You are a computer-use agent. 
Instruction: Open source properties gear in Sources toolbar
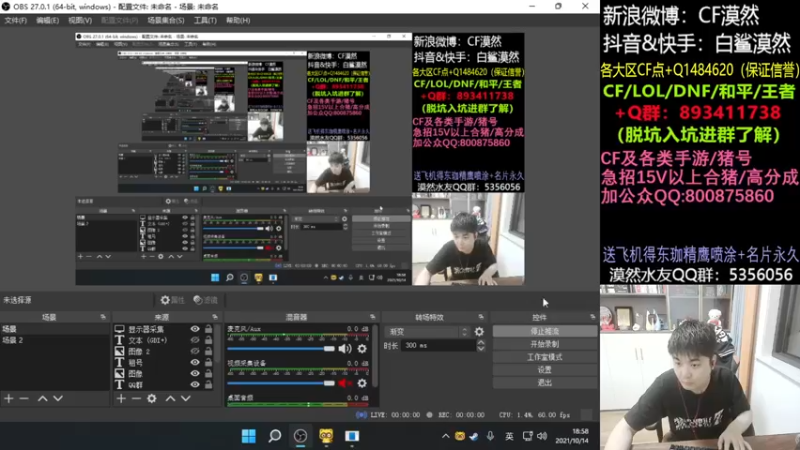click(152, 398)
